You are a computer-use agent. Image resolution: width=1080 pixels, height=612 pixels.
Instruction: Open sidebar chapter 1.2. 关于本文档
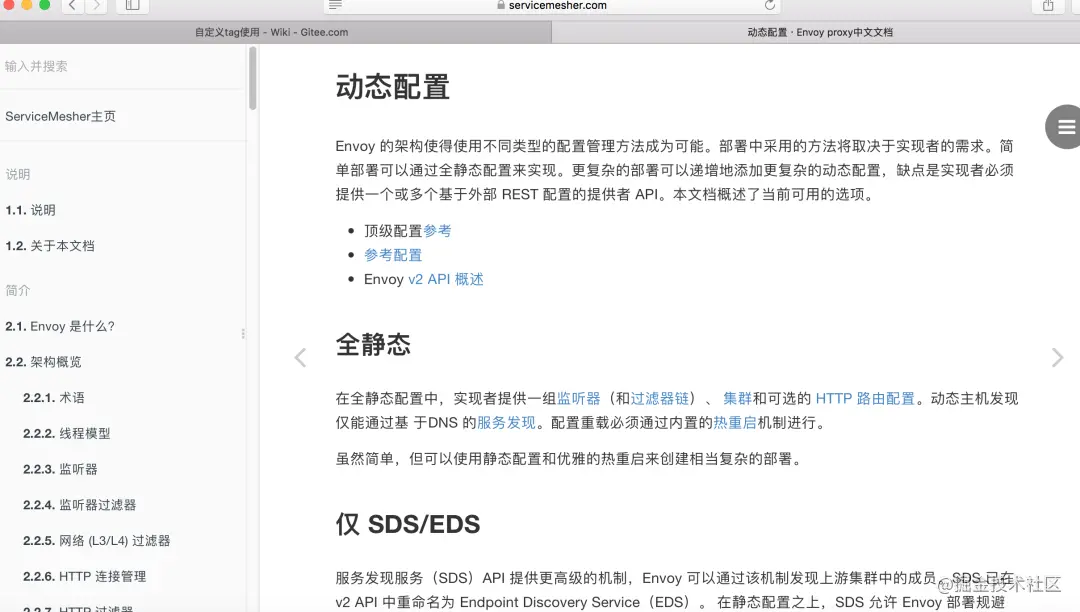50,246
